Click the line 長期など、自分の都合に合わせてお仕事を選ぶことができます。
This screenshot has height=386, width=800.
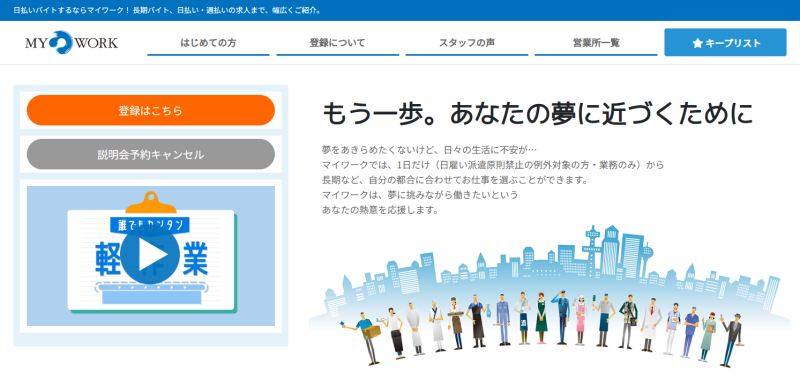455,181
